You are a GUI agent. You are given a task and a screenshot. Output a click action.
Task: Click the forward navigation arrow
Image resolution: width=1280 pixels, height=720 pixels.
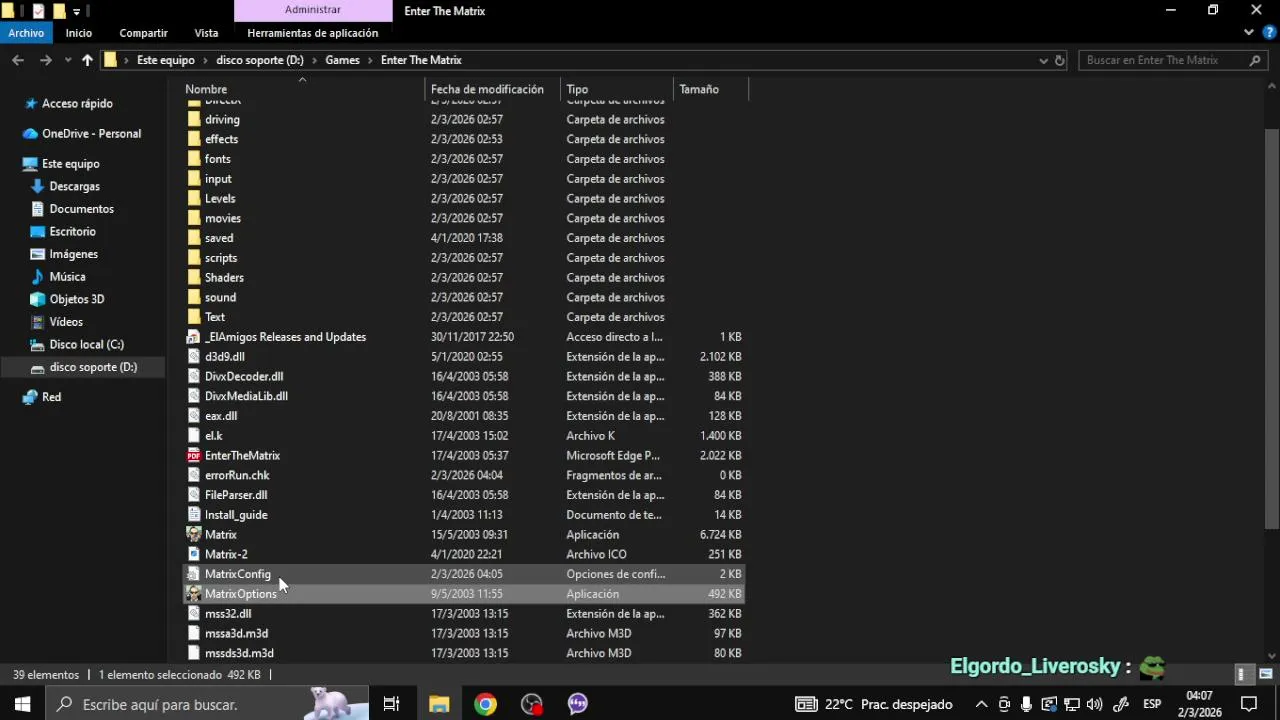[x=45, y=60]
